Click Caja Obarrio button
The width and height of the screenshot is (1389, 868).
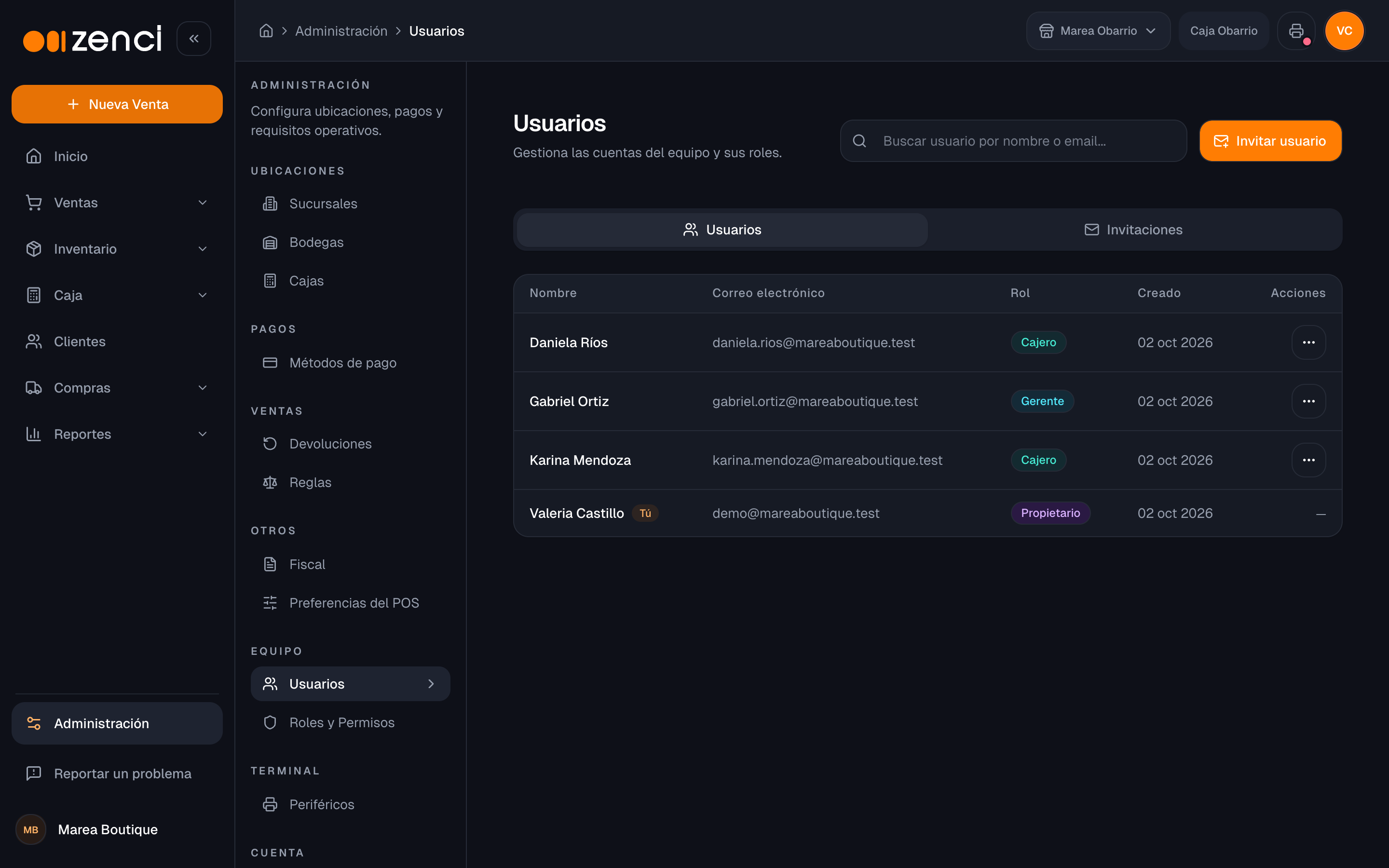1223,31
